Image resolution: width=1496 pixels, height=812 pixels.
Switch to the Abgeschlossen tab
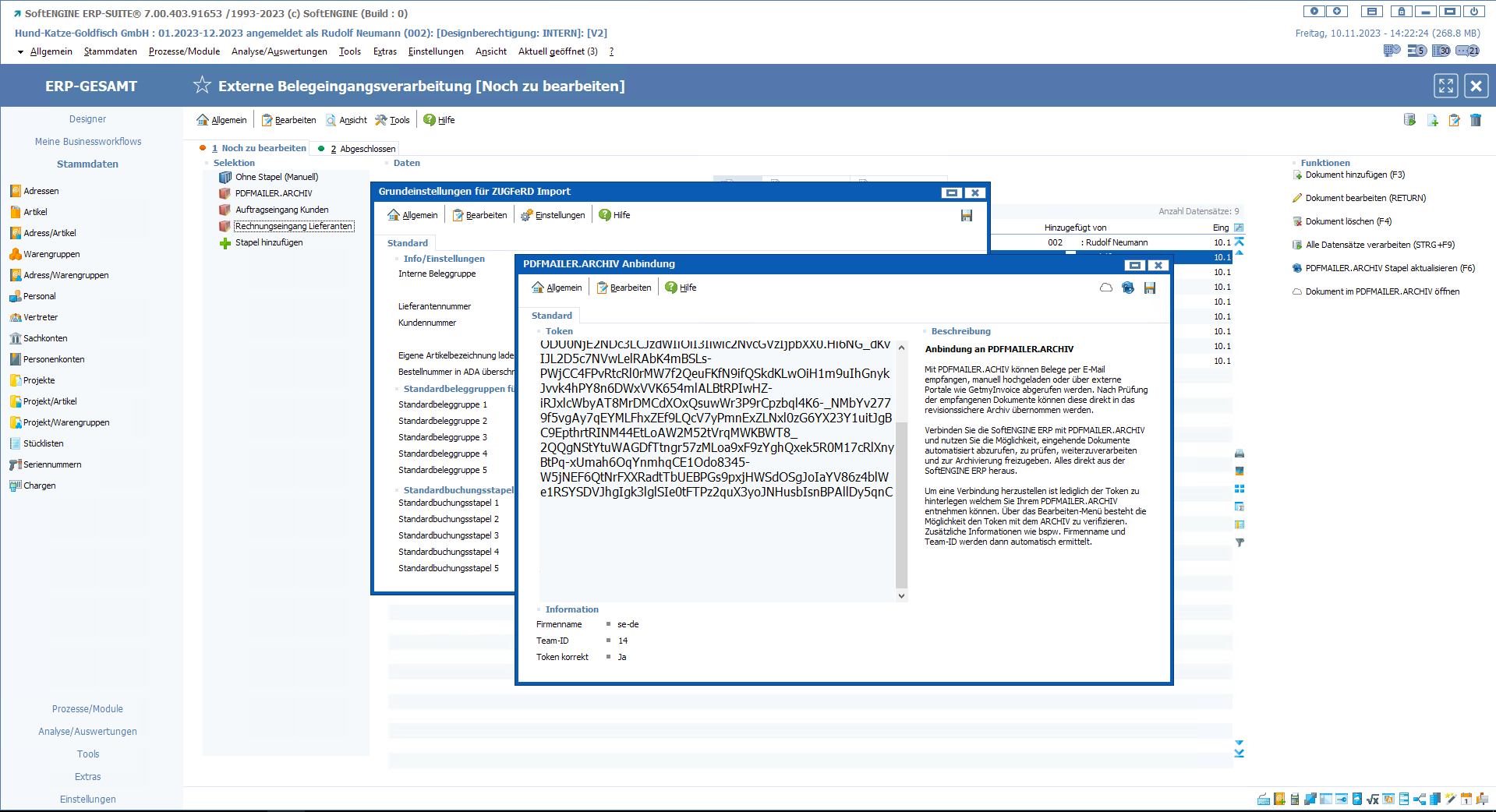click(358, 149)
